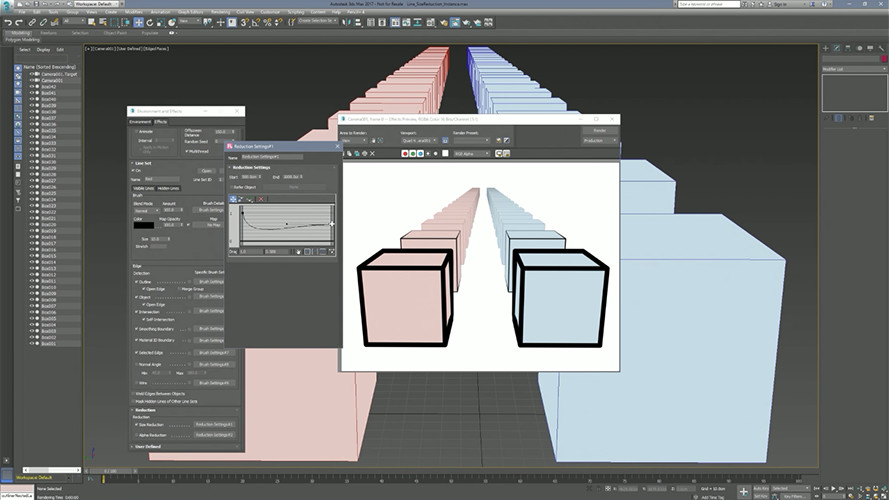Toggle the Smoothing Boundary checkbox
889x500 pixels.
pos(137,329)
